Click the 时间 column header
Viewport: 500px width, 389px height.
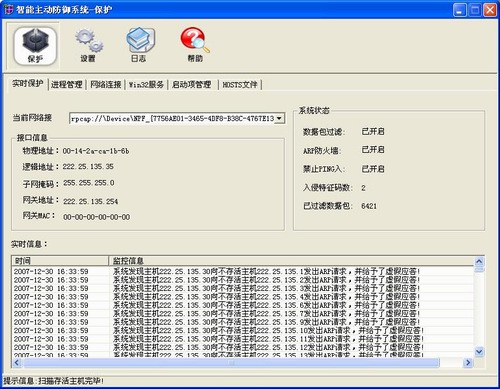click(x=60, y=260)
